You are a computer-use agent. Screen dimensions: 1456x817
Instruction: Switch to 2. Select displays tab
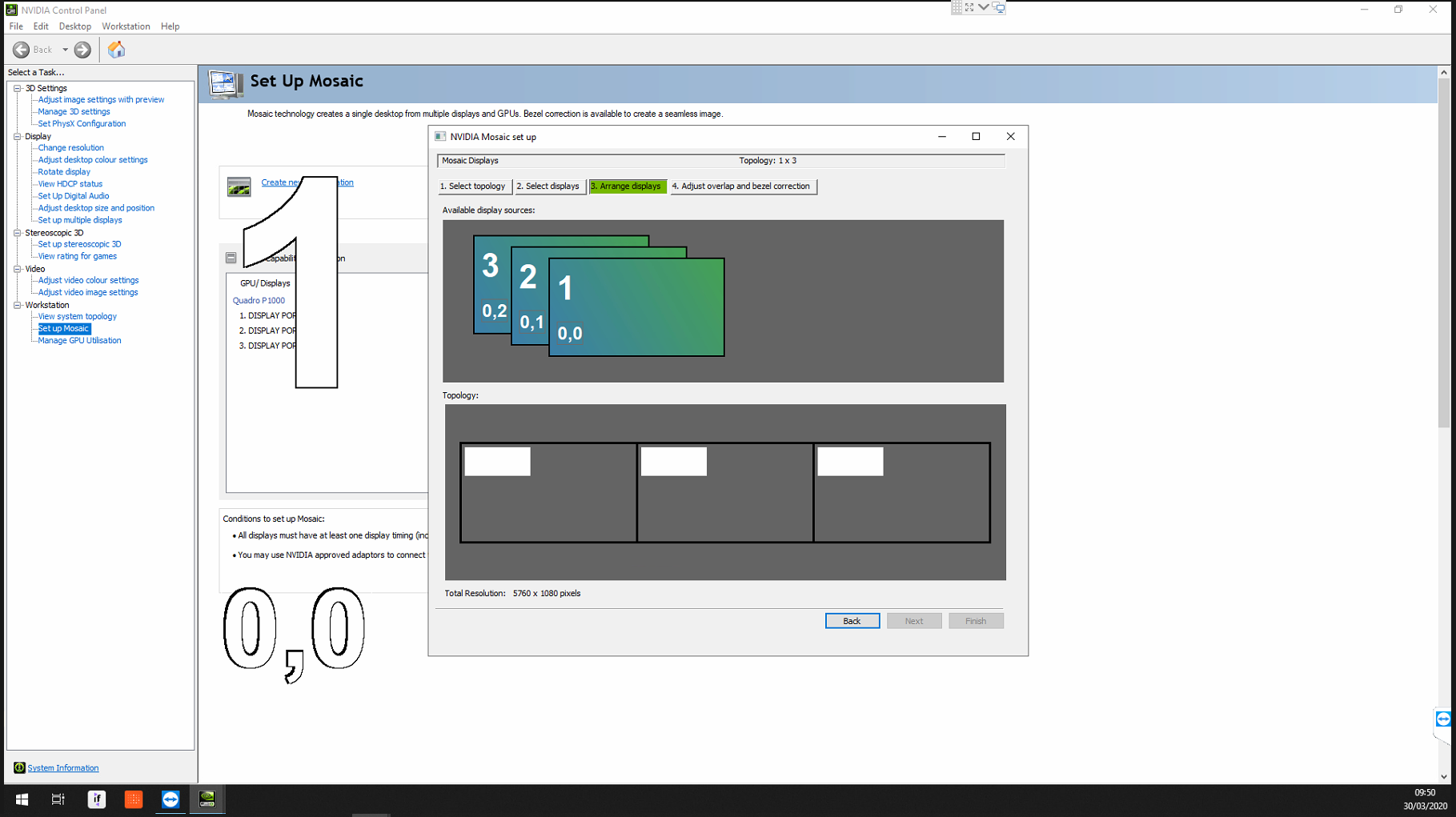coord(548,186)
